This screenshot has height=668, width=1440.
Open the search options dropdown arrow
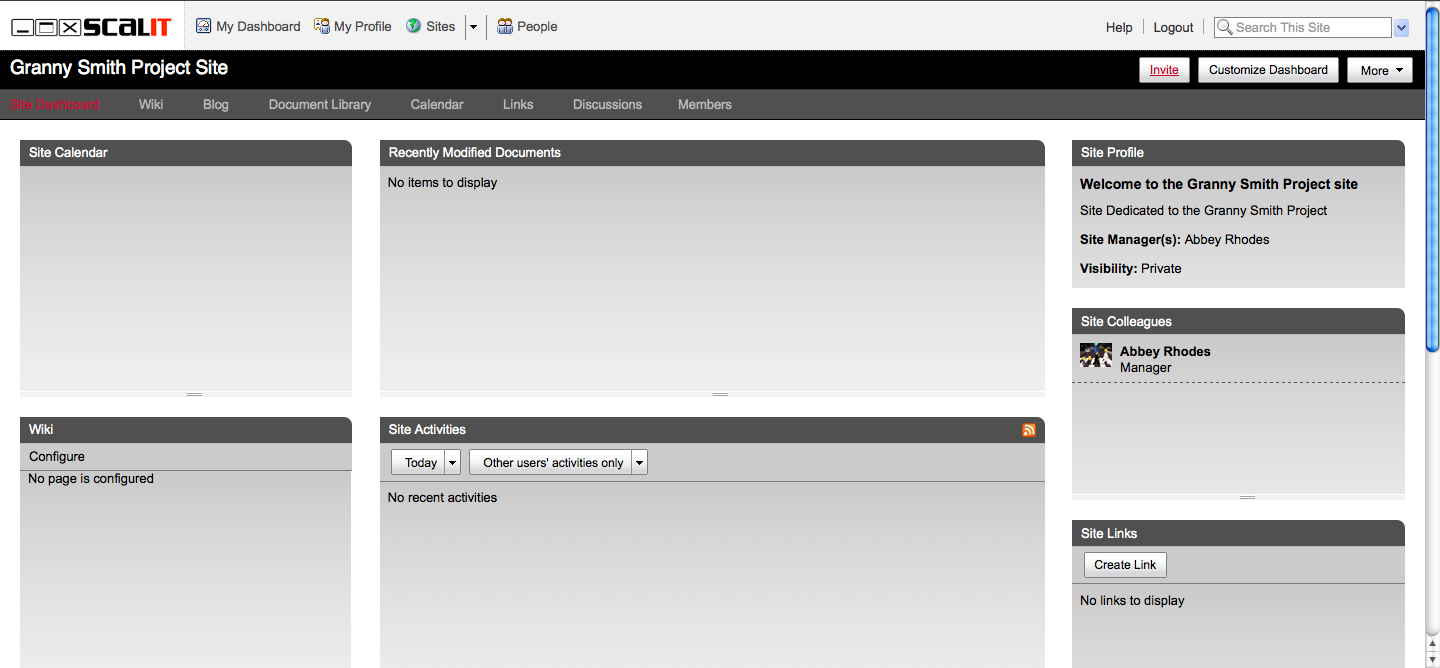pos(1401,28)
